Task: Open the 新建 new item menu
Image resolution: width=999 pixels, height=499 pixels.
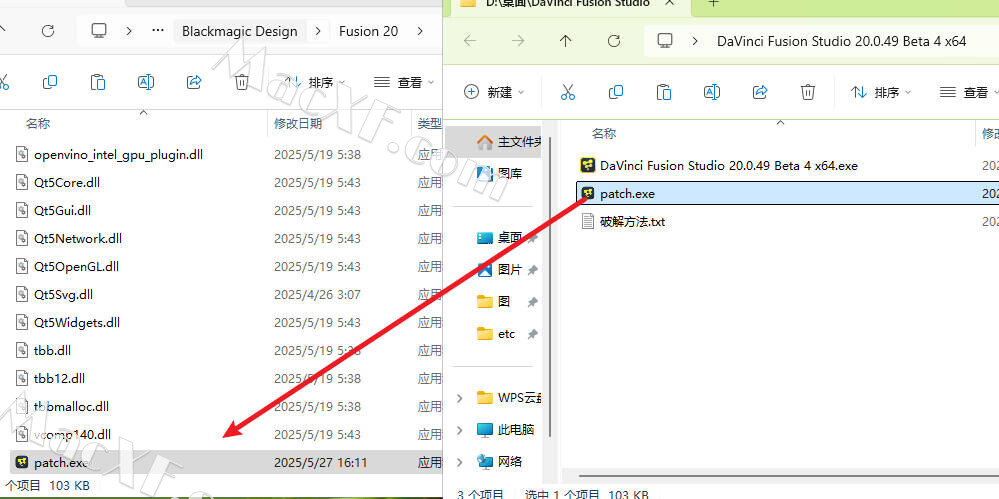Action: [x=494, y=92]
